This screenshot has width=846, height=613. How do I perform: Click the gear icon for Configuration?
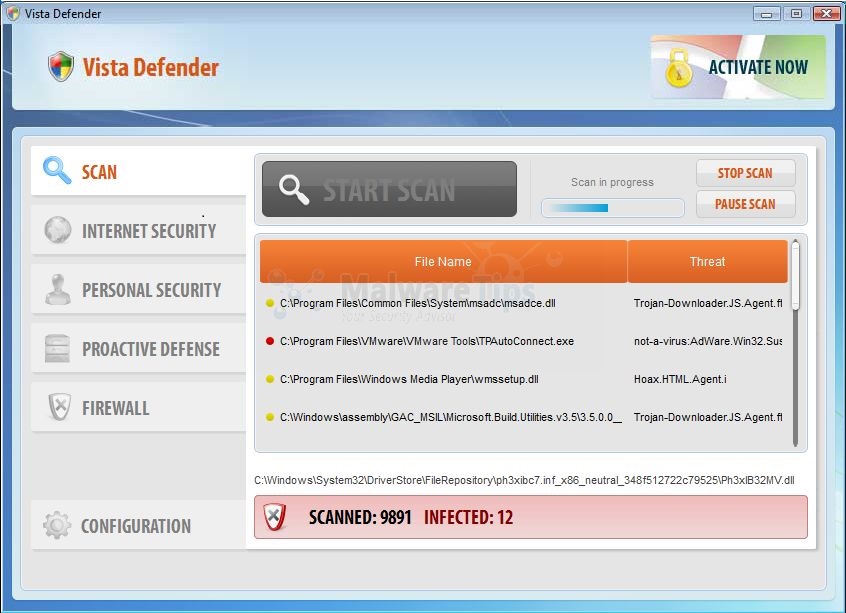57,525
